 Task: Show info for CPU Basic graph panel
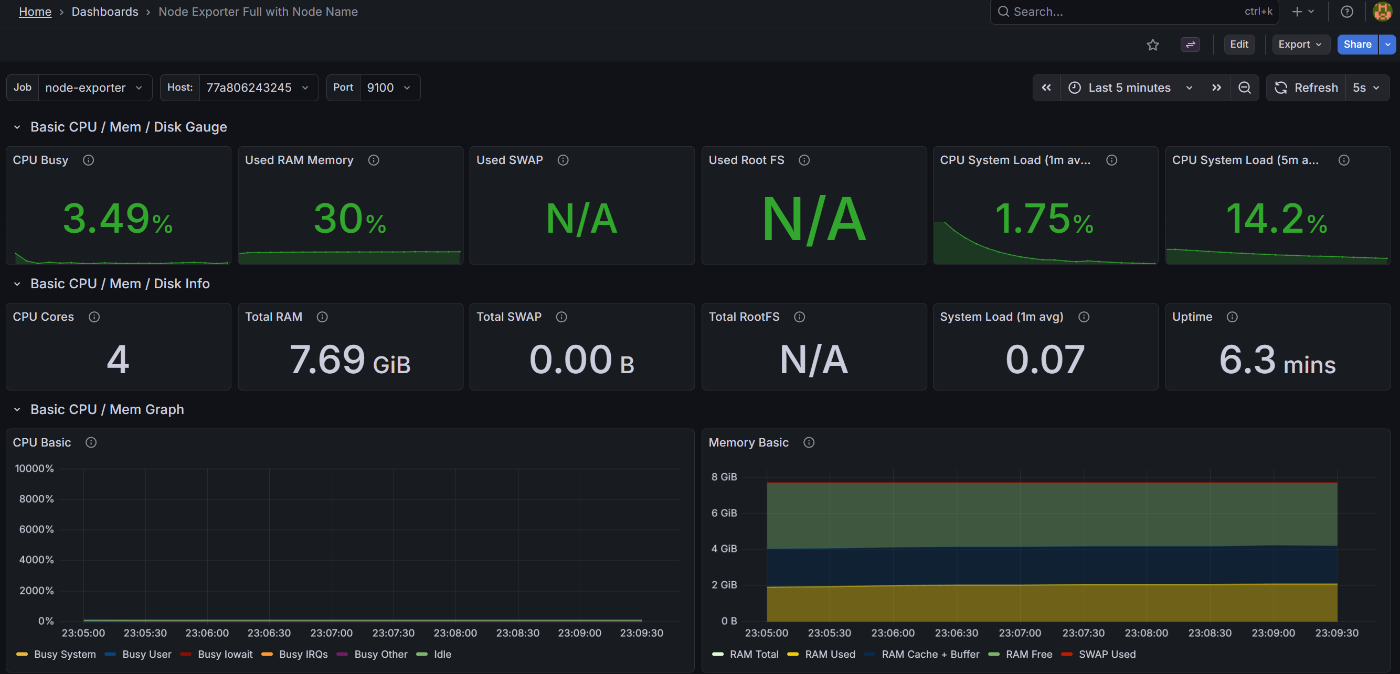tap(91, 443)
